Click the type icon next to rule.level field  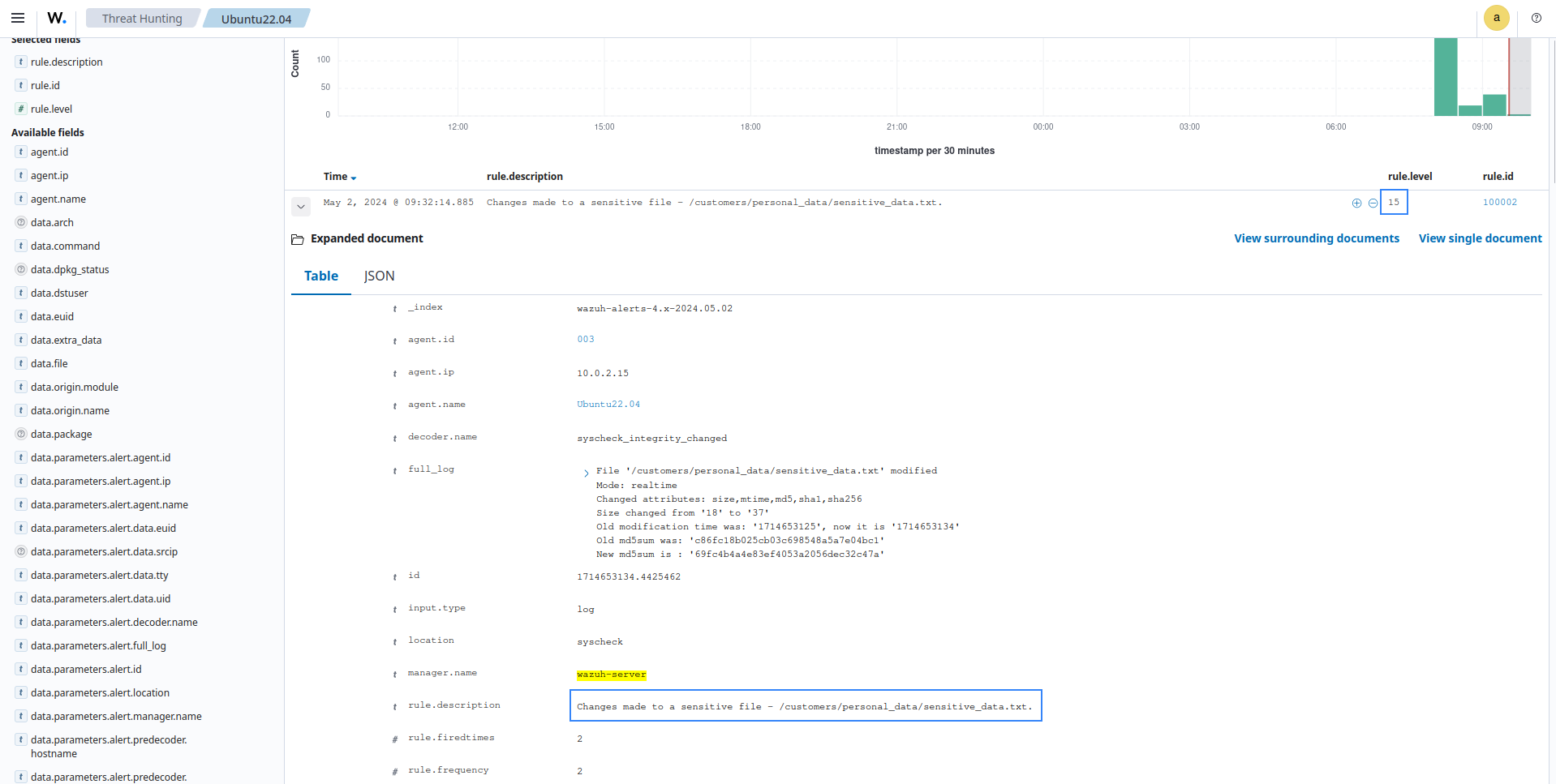click(x=21, y=109)
